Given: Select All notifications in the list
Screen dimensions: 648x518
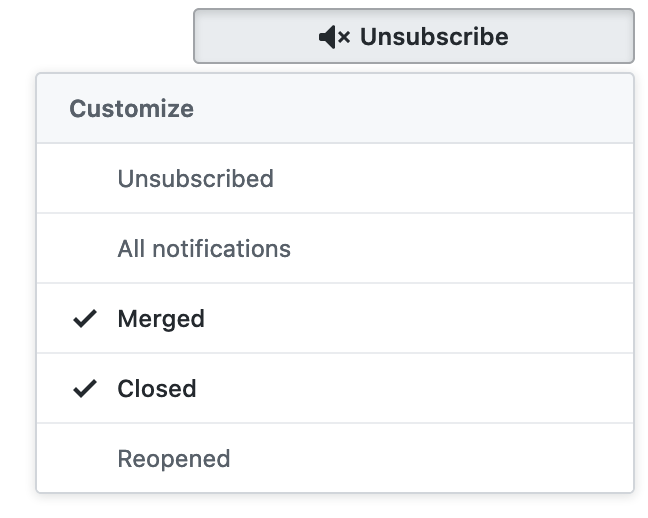Looking at the screenshot, I should point(204,249).
